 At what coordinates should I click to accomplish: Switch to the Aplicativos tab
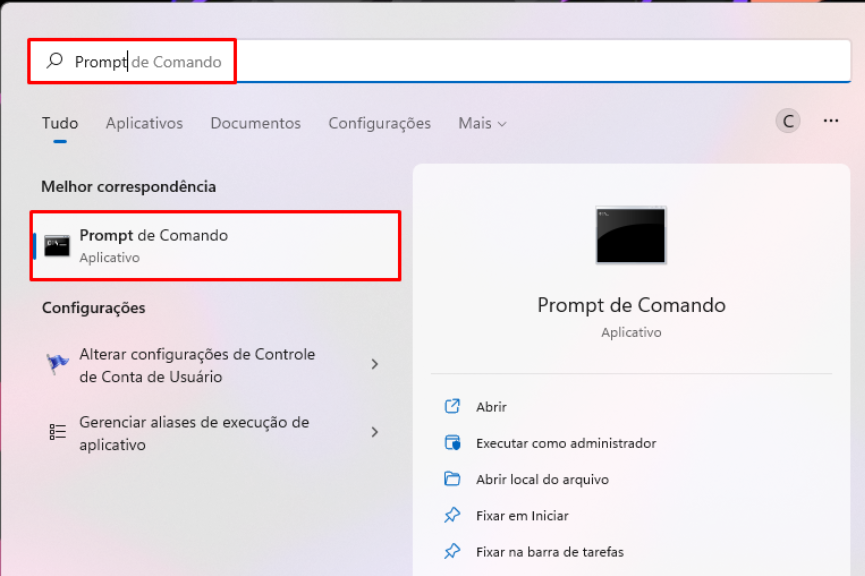[x=144, y=123]
